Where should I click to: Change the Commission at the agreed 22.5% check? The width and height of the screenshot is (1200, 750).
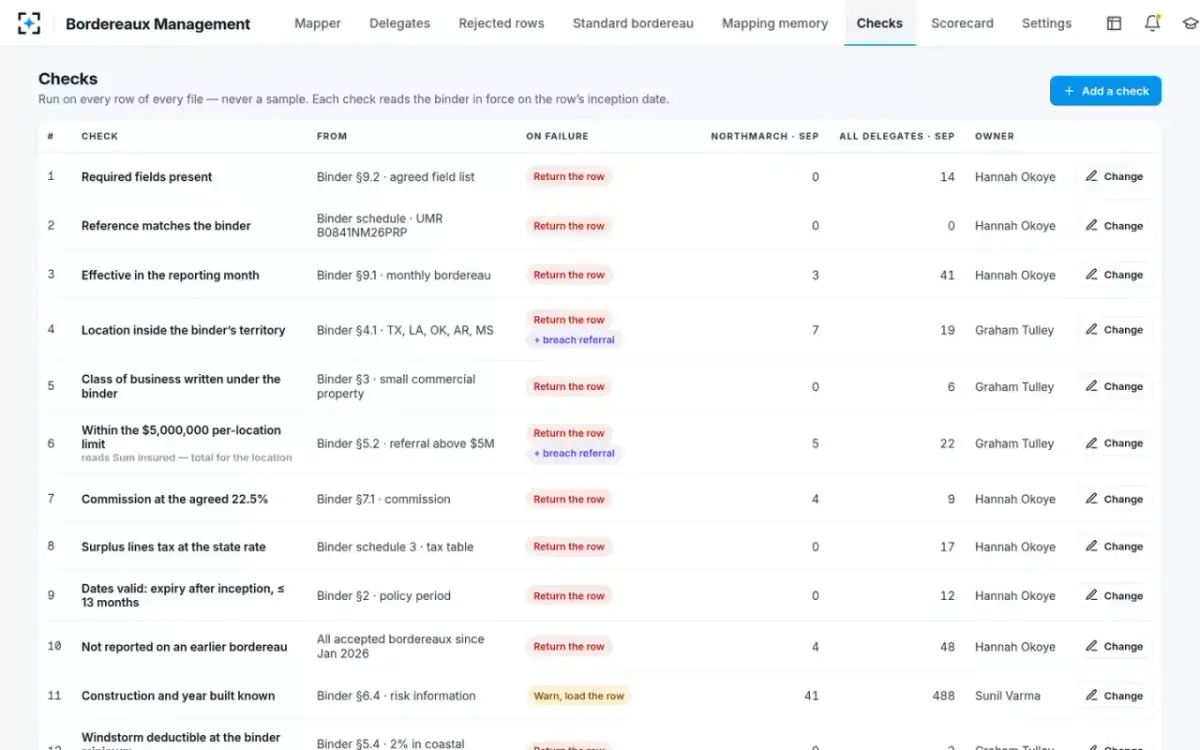point(1115,499)
